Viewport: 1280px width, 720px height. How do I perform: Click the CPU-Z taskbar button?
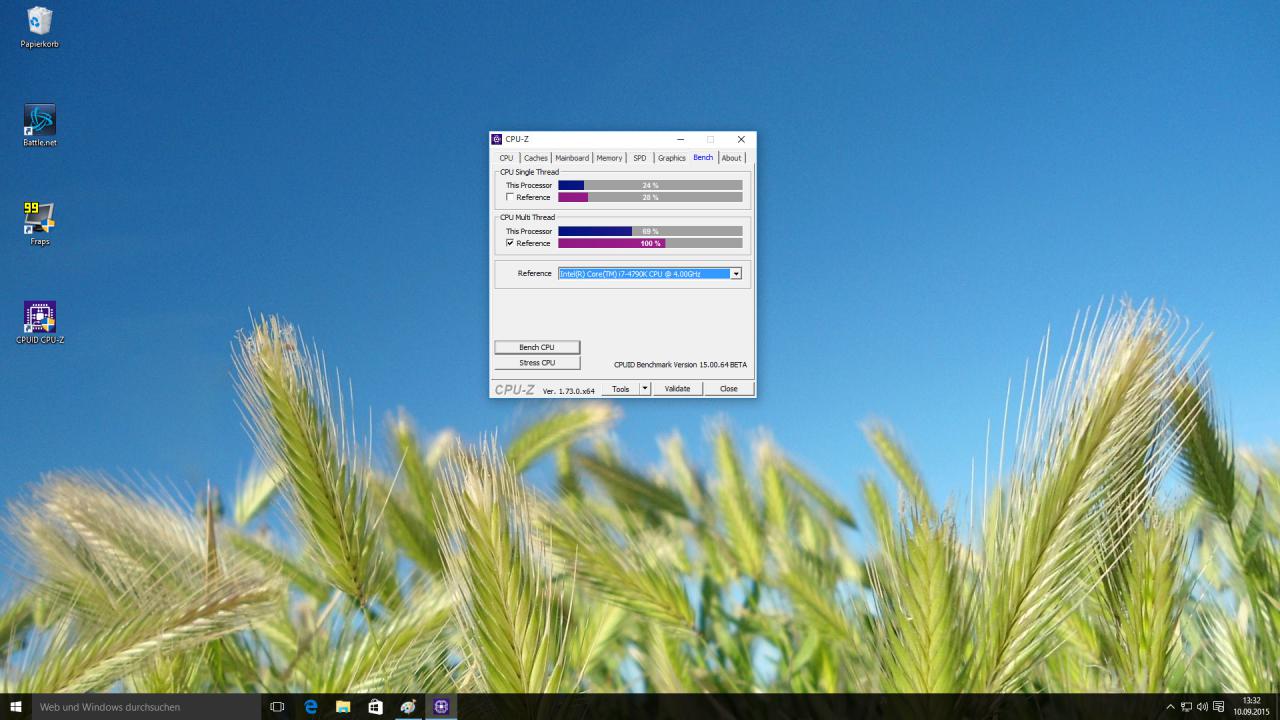coord(441,707)
